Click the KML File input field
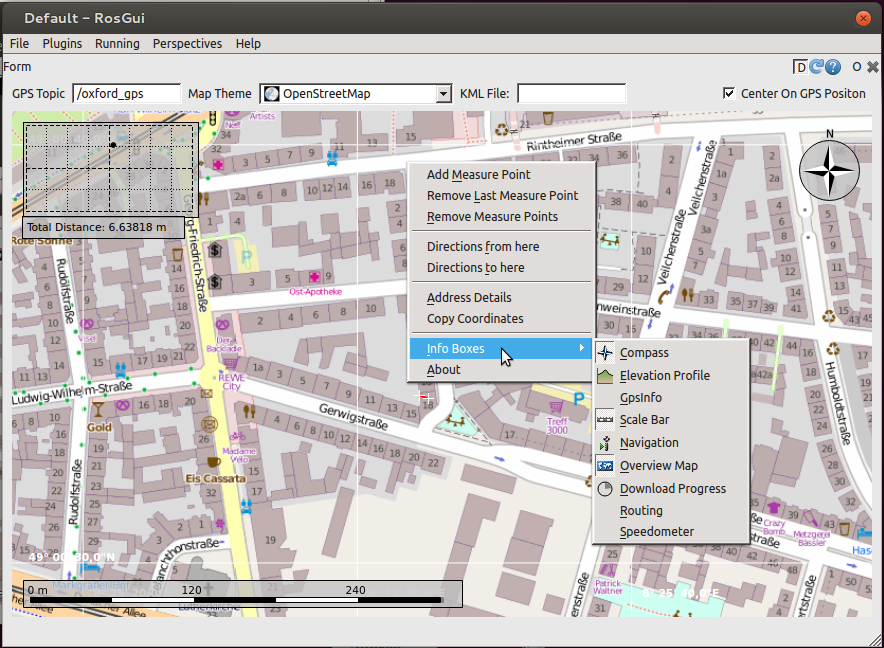The height and width of the screenshot is (648, 884). [571, 93]
